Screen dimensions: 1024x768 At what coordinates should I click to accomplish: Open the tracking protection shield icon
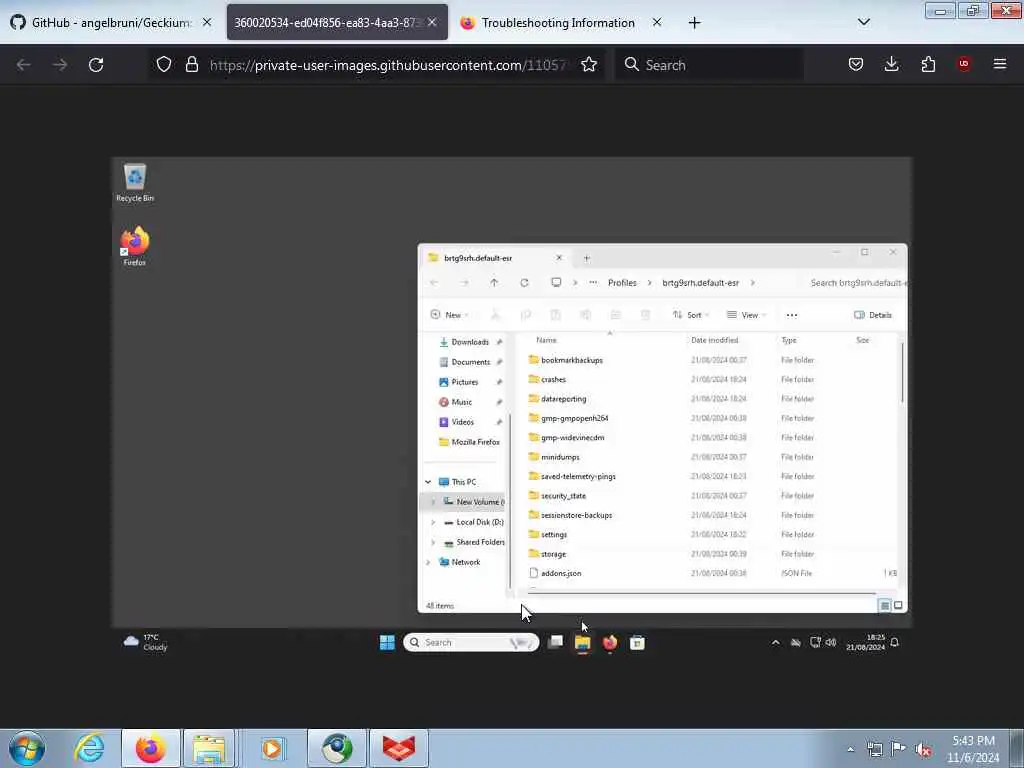coord(164,64)
